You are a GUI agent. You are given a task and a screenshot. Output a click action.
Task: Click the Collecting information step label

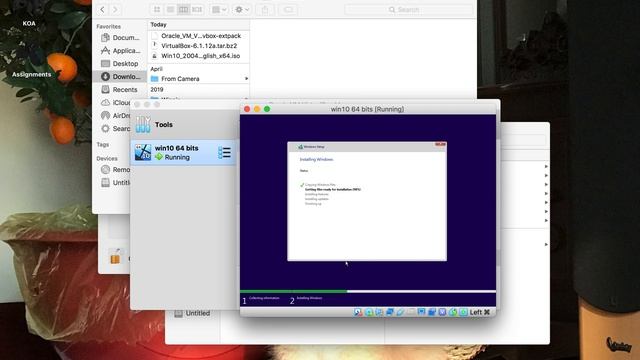tap(264, 298)
